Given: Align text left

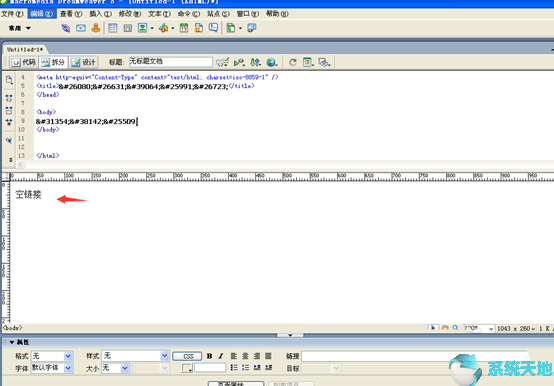Looking at the screenshot, I should (x=234, y=356).
